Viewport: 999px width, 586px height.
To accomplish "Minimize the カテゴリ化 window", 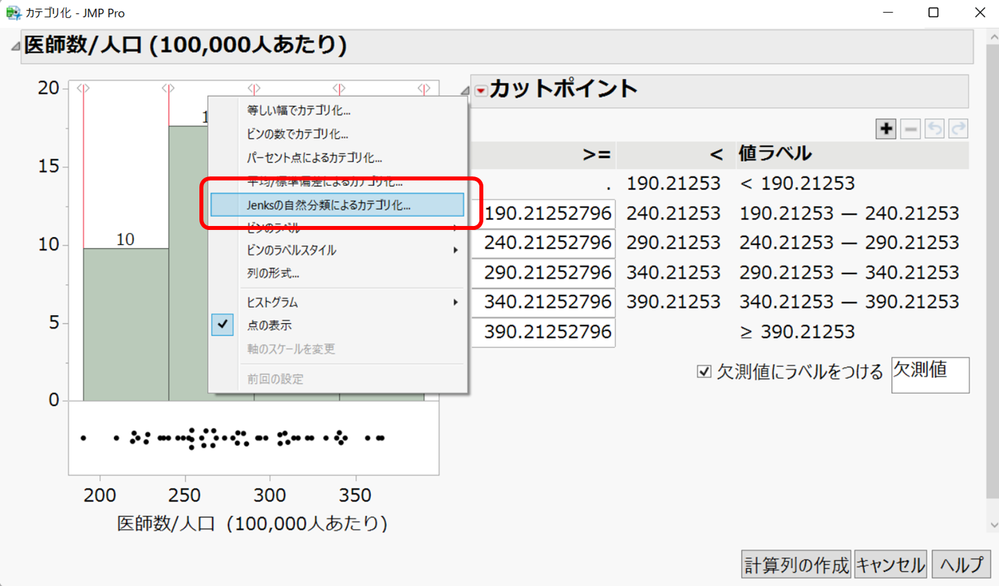I will (888, 13).
